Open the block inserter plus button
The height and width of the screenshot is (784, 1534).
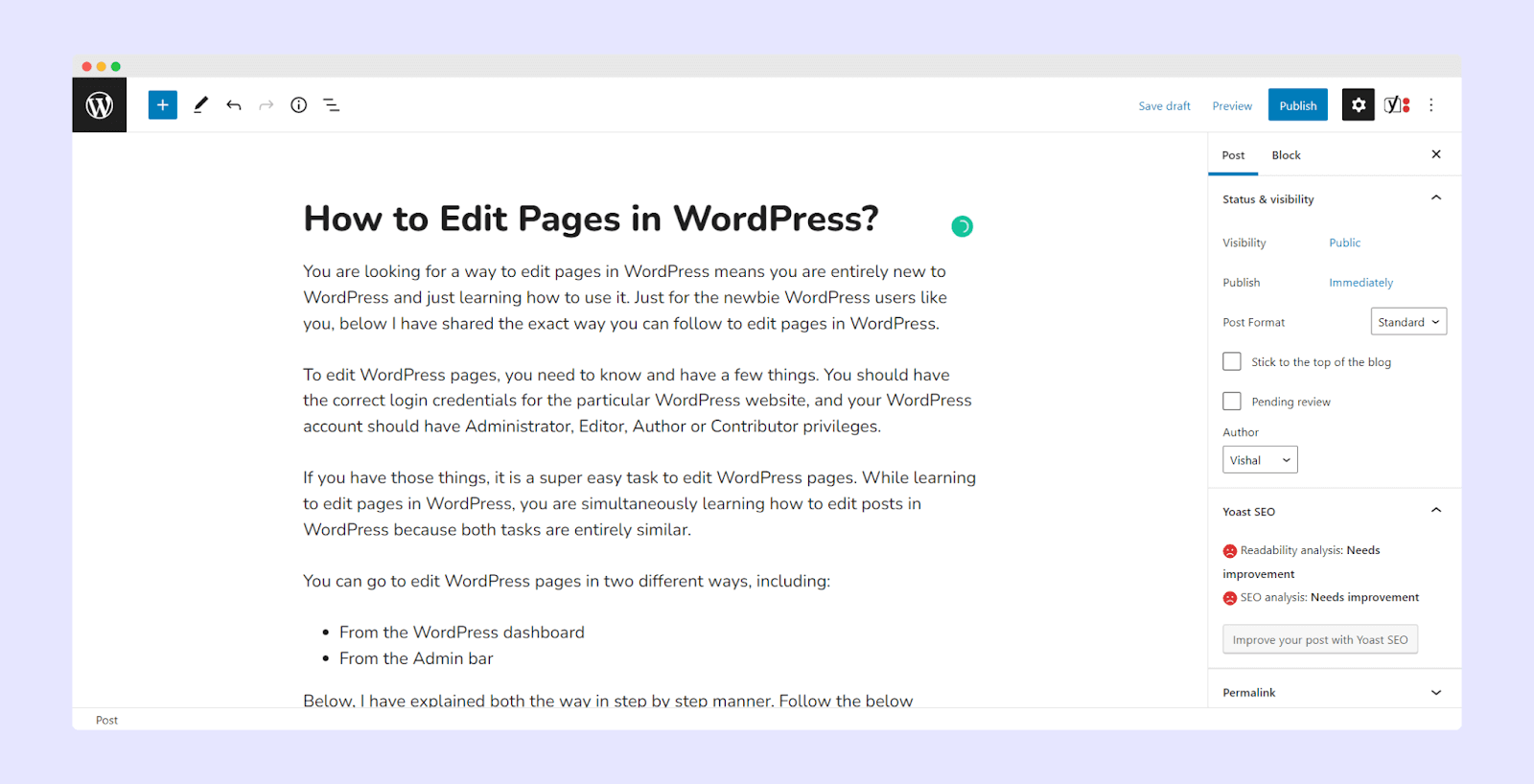click(163, 104)
